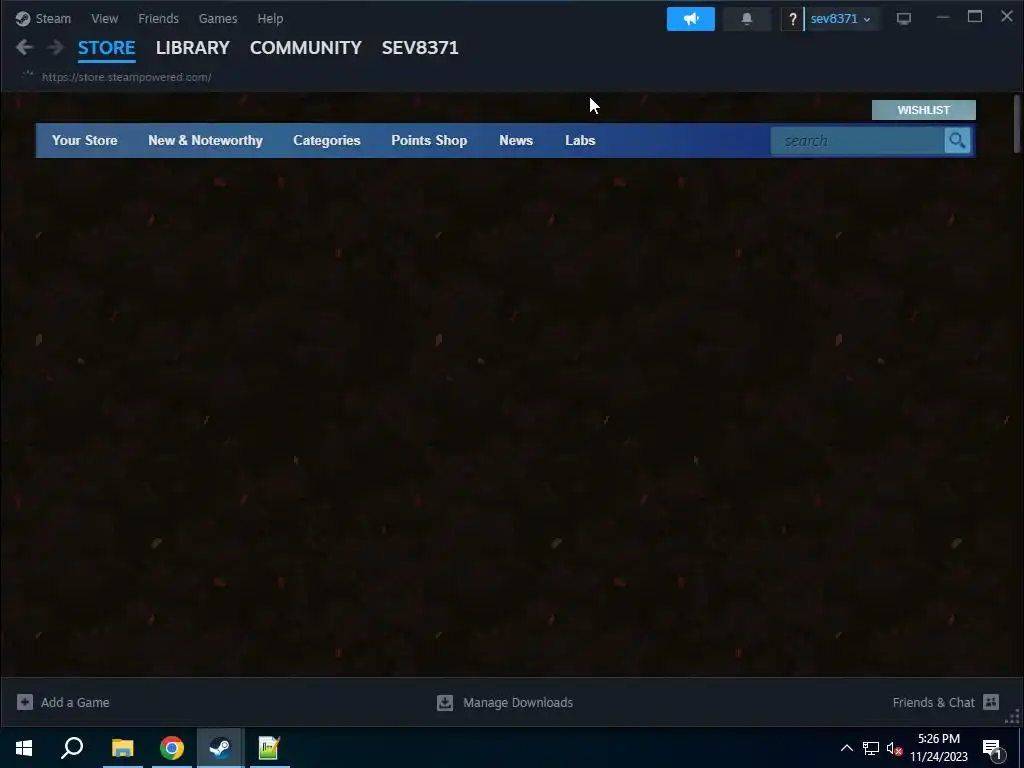This screenshot has width=1024, height=768.
Task: Click the plus icon beside Add a Game
Action: click(x=25, y=702)
